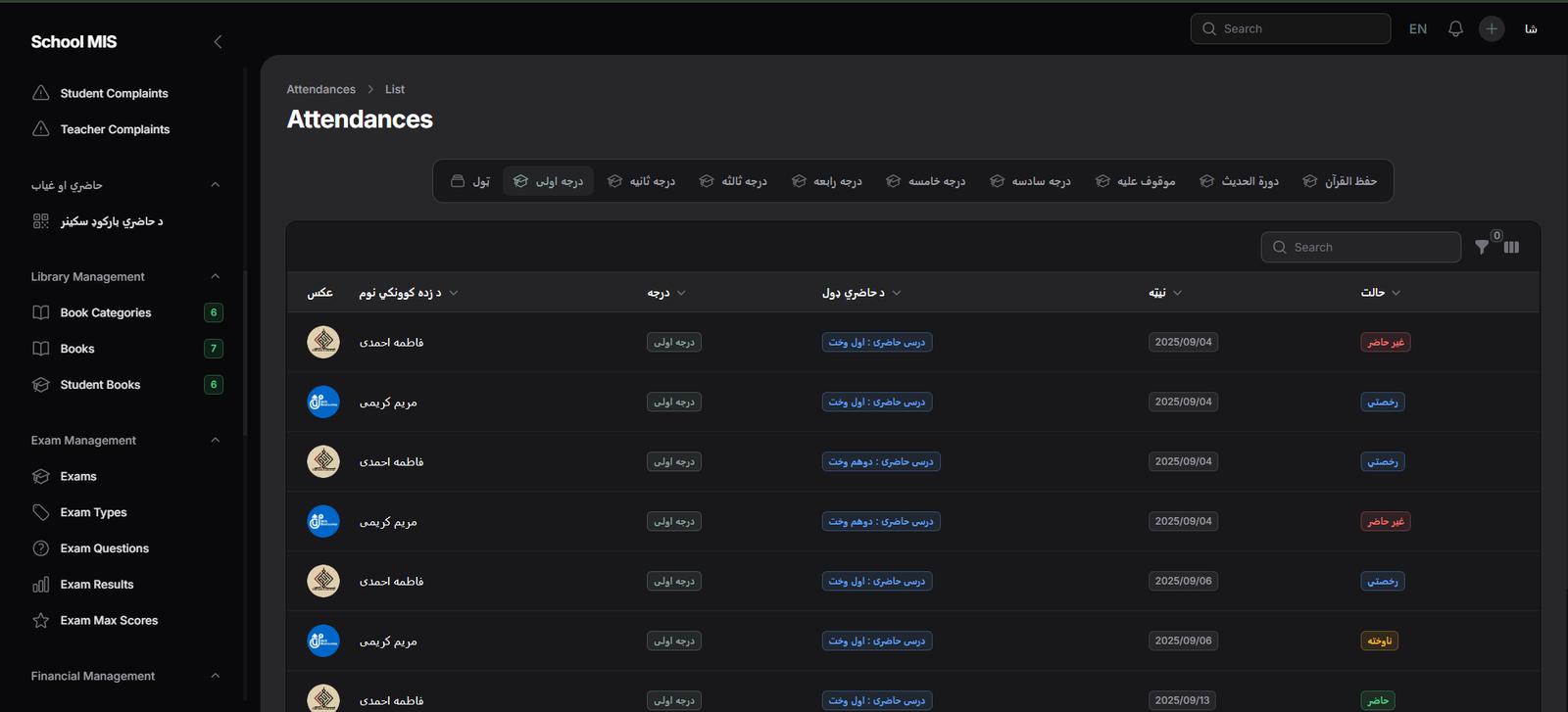Open the barcode scanner attendance page

(111, 221)
